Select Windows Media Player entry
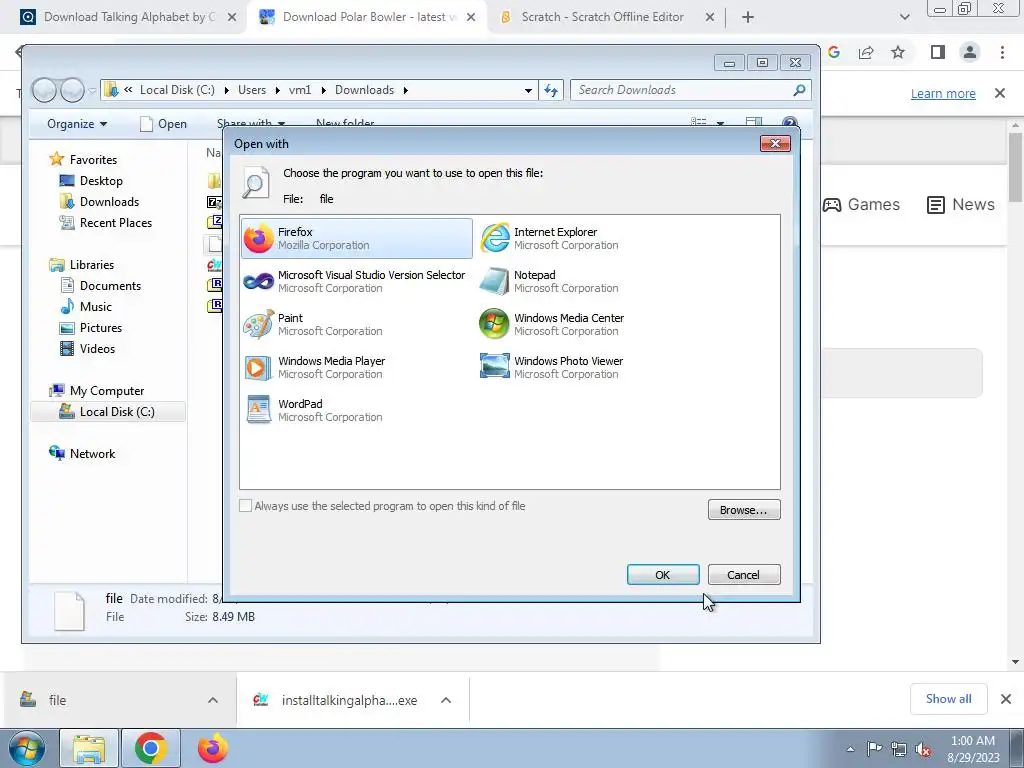Image resolution: width=1024 pixels, height=768 pixels. pos(315,368)
